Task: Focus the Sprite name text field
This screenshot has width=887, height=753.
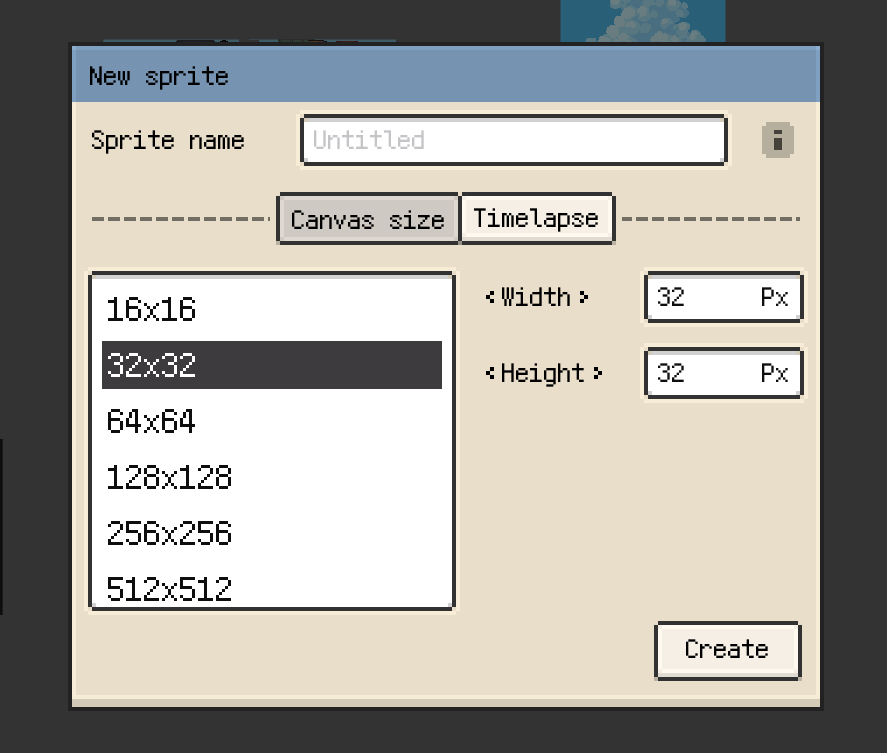Action: [x=513, y=140]
